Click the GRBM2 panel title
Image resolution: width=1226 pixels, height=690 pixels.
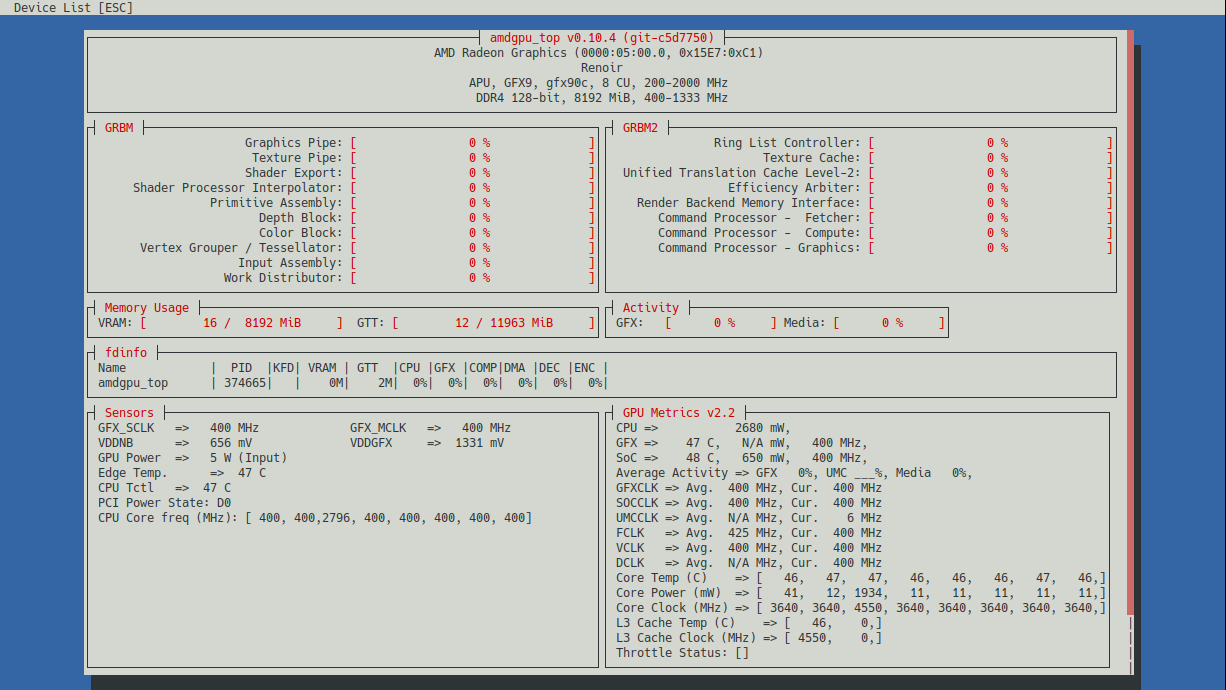coord(640,128)
